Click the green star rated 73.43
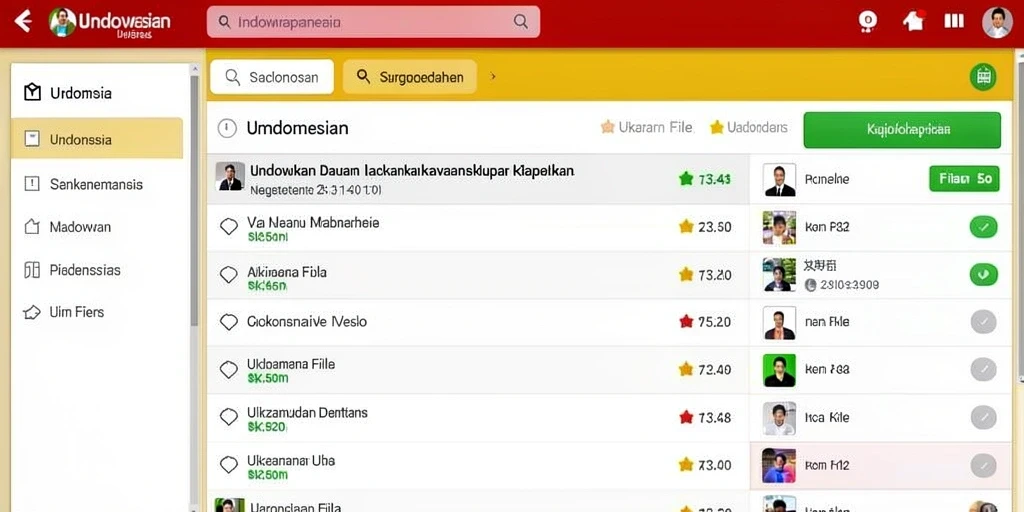This screenshot has height=512, width=1024. (686, 178)
